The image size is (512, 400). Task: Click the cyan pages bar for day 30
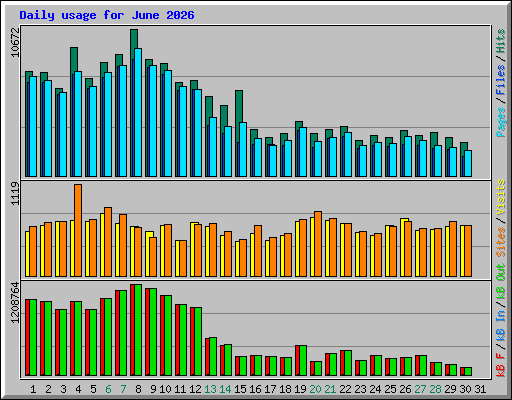click(x=468, y=163)
